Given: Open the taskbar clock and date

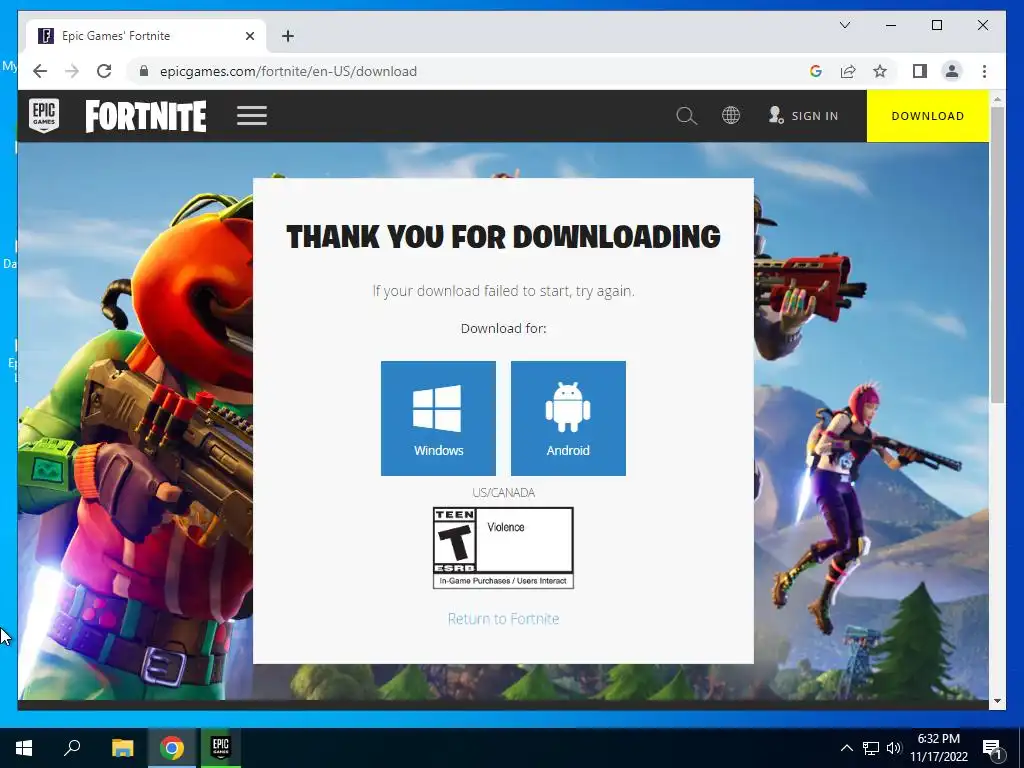Looking at the screenshot, I should pyautogui.click(x=939, y=748).
